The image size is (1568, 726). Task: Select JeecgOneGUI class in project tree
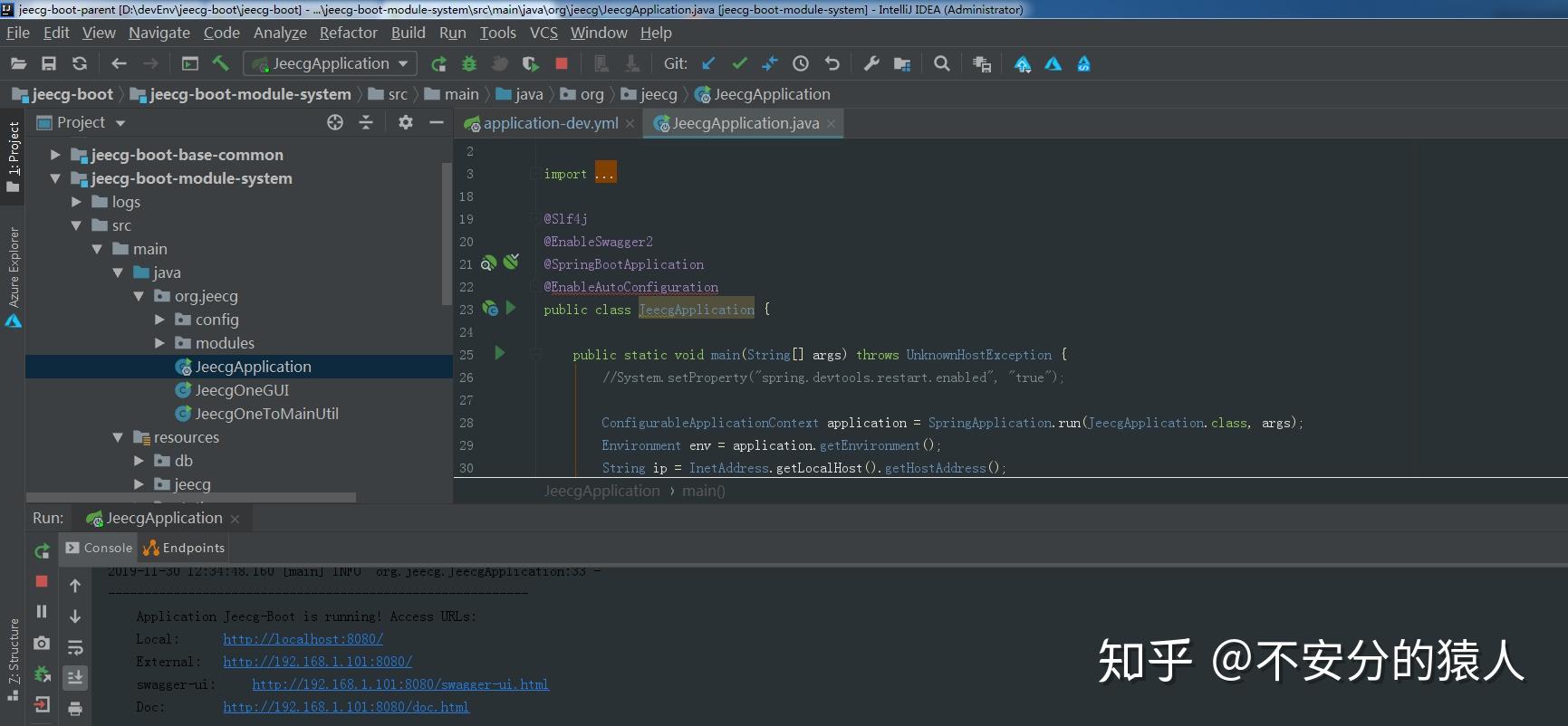coord(243,390)
